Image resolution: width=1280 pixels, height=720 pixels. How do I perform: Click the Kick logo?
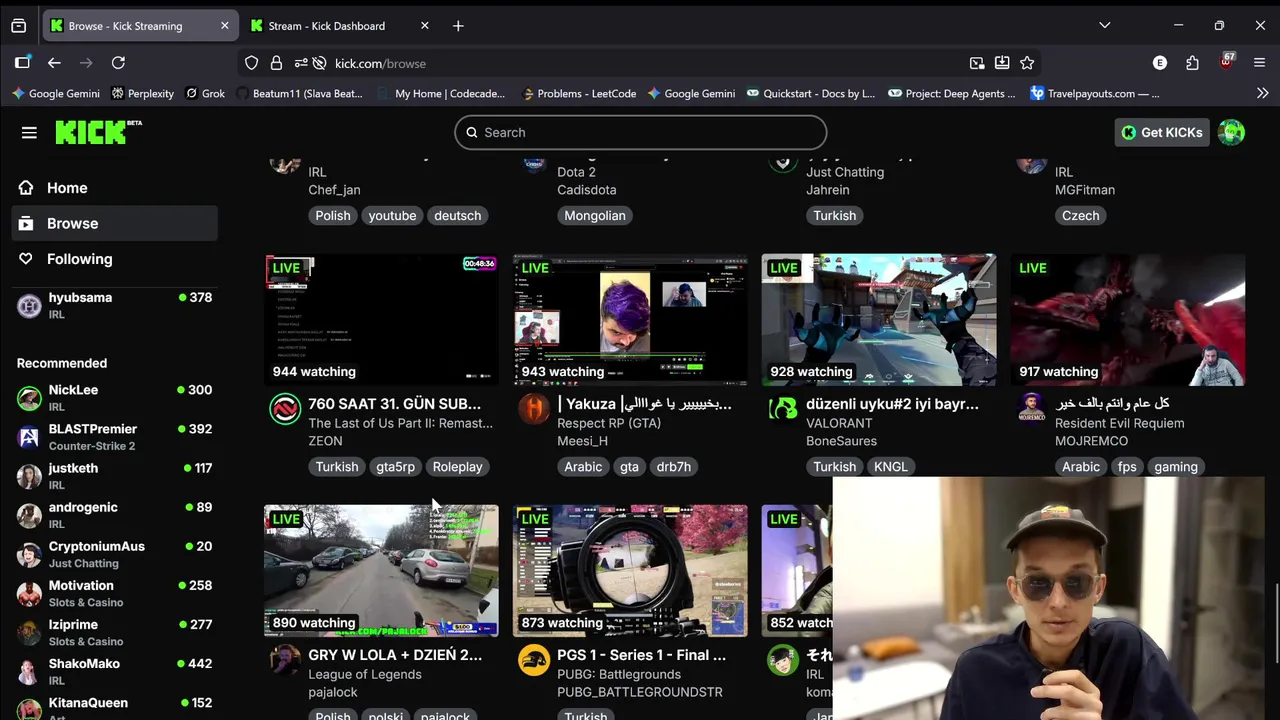98,132
